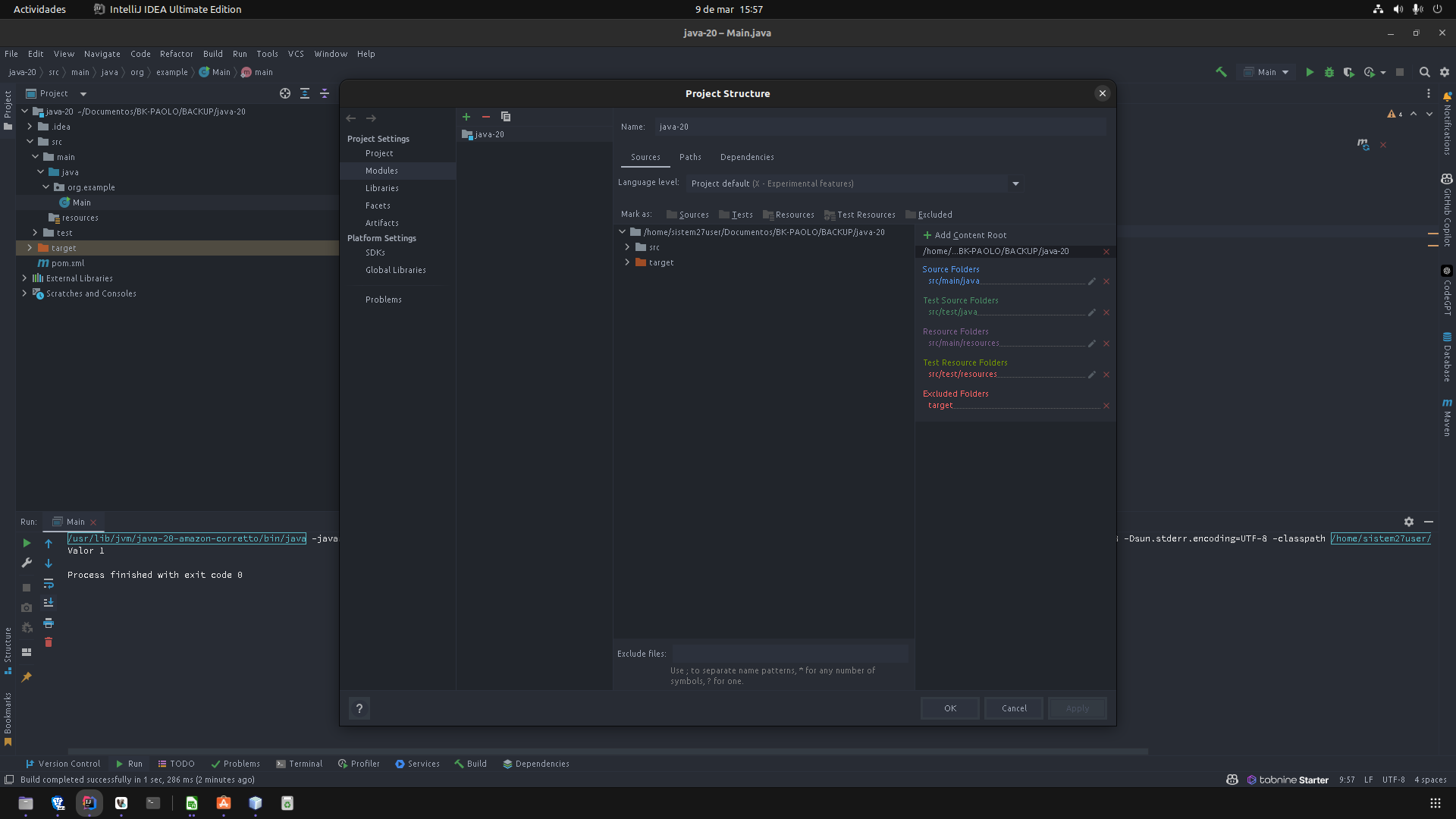Click Cancel button in Project Structure
This screenshot has width=1456, height=819.
click(1014, 708)
